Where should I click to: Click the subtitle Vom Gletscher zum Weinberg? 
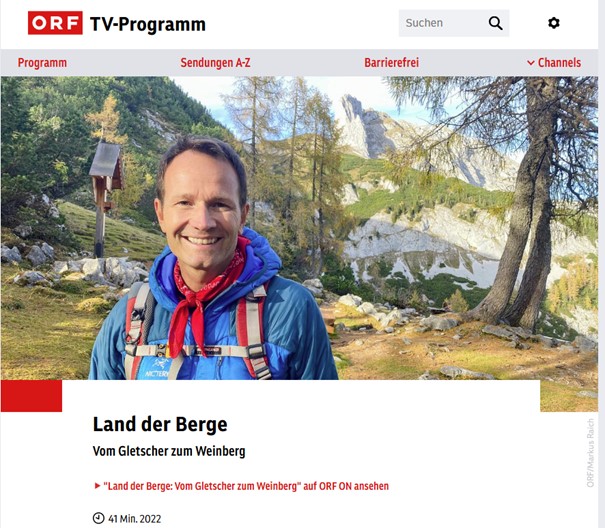coord(169,451)
